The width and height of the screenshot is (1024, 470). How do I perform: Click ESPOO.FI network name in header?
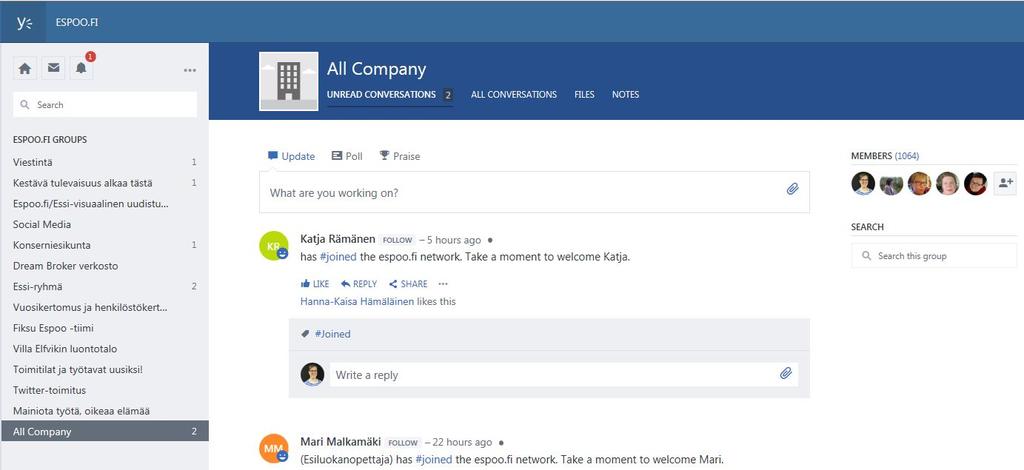click(x=76, y=22)
